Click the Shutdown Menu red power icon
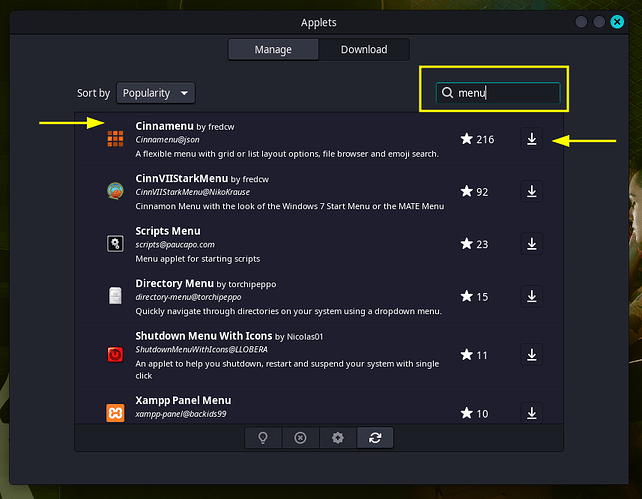Viewport: 642px width, 499px height. [116, 354]
